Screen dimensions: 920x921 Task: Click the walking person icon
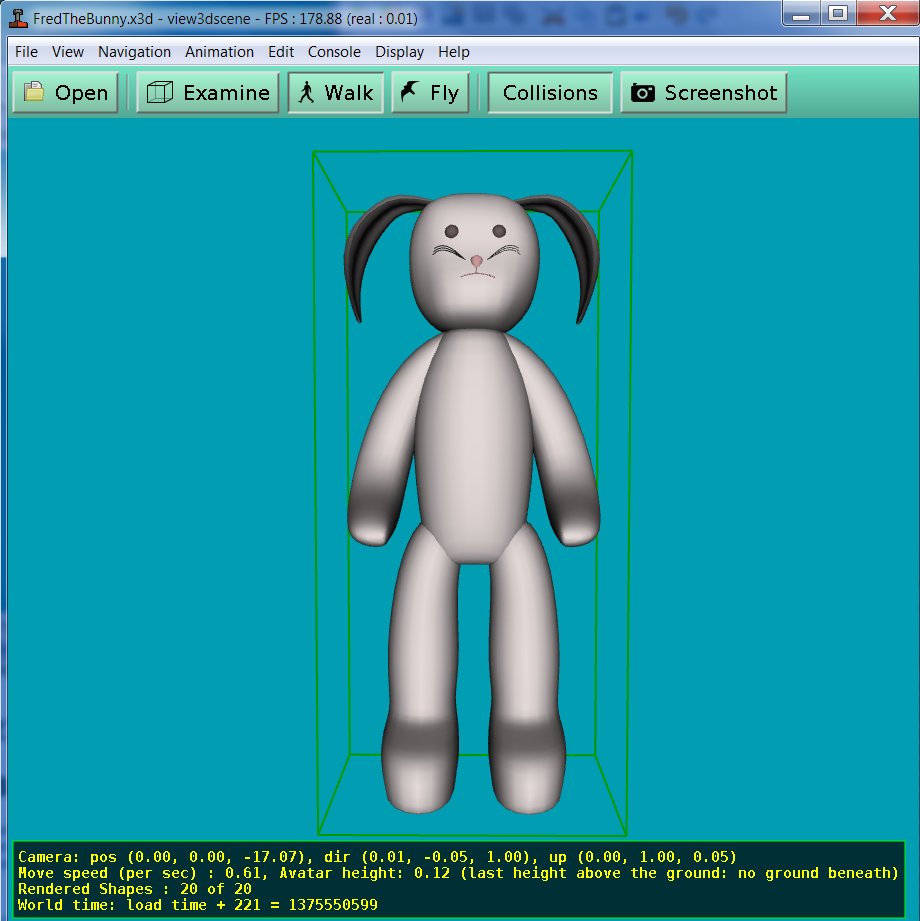pyautogui.click(x=307, y=93)
